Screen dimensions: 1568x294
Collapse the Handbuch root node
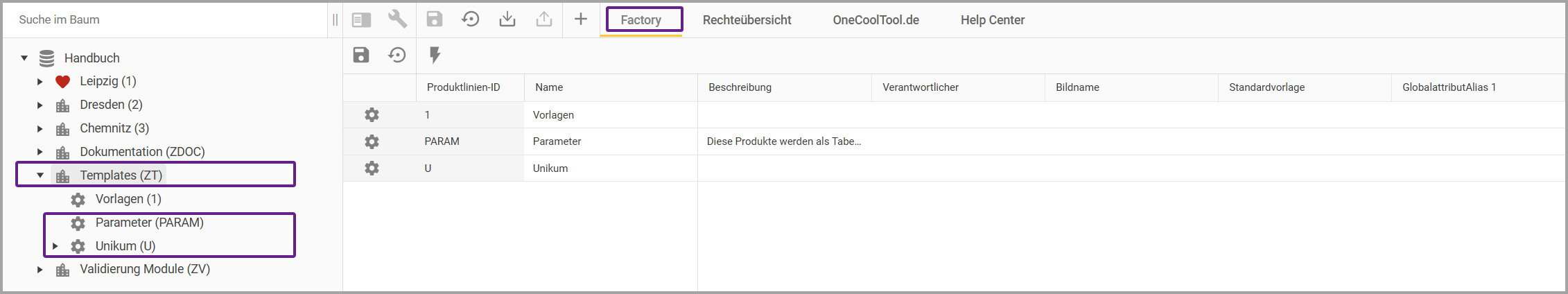coord(24,58)
